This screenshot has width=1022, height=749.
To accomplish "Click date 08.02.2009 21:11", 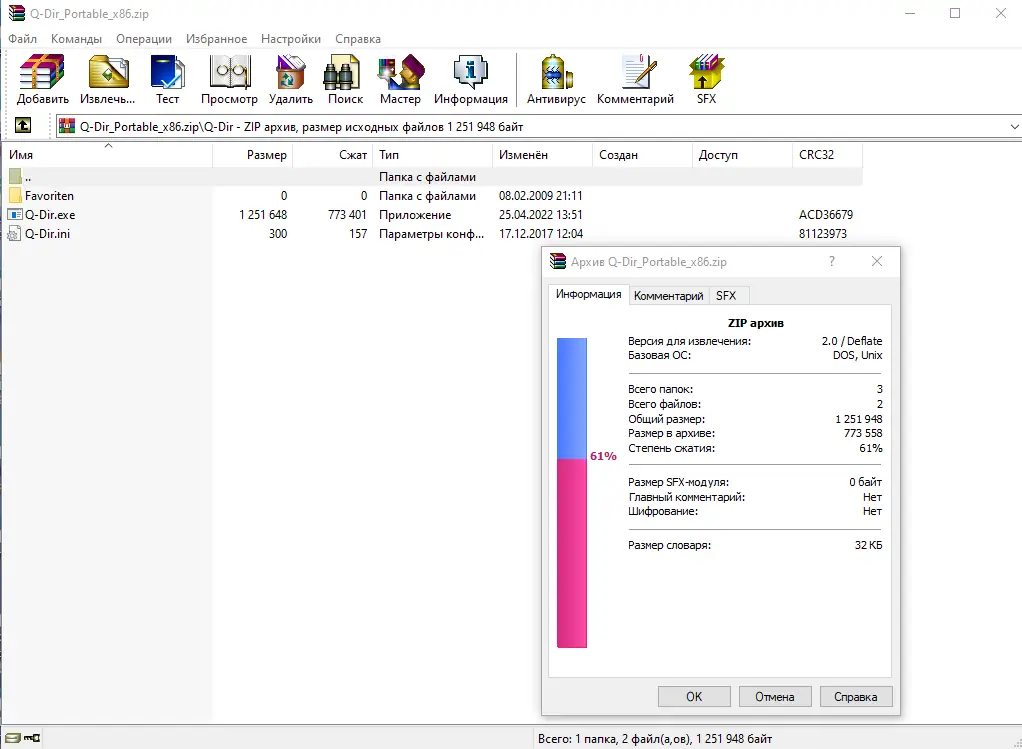I will (541, 196).
